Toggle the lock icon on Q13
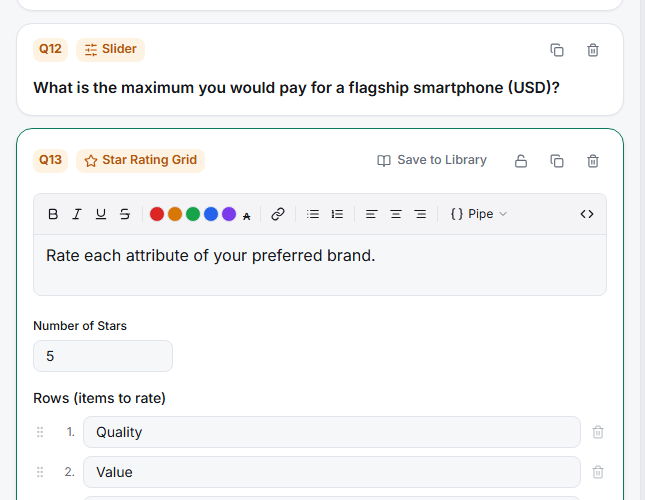The width and height of the screenshot is (645, 500). (521, 161)
